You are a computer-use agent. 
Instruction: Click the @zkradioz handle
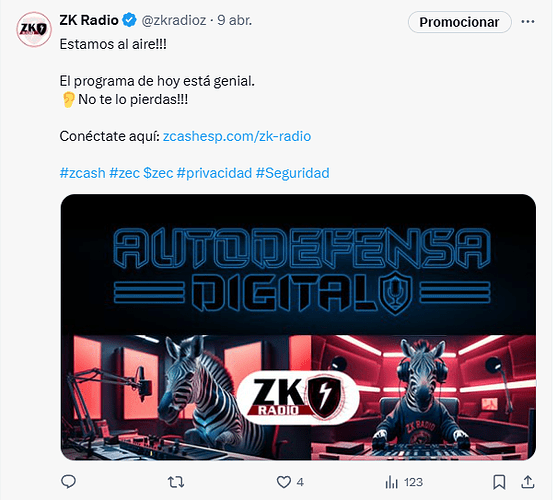coord(174,20)
